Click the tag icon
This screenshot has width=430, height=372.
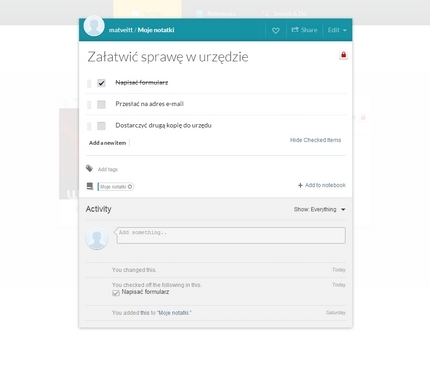pos(89,168)
